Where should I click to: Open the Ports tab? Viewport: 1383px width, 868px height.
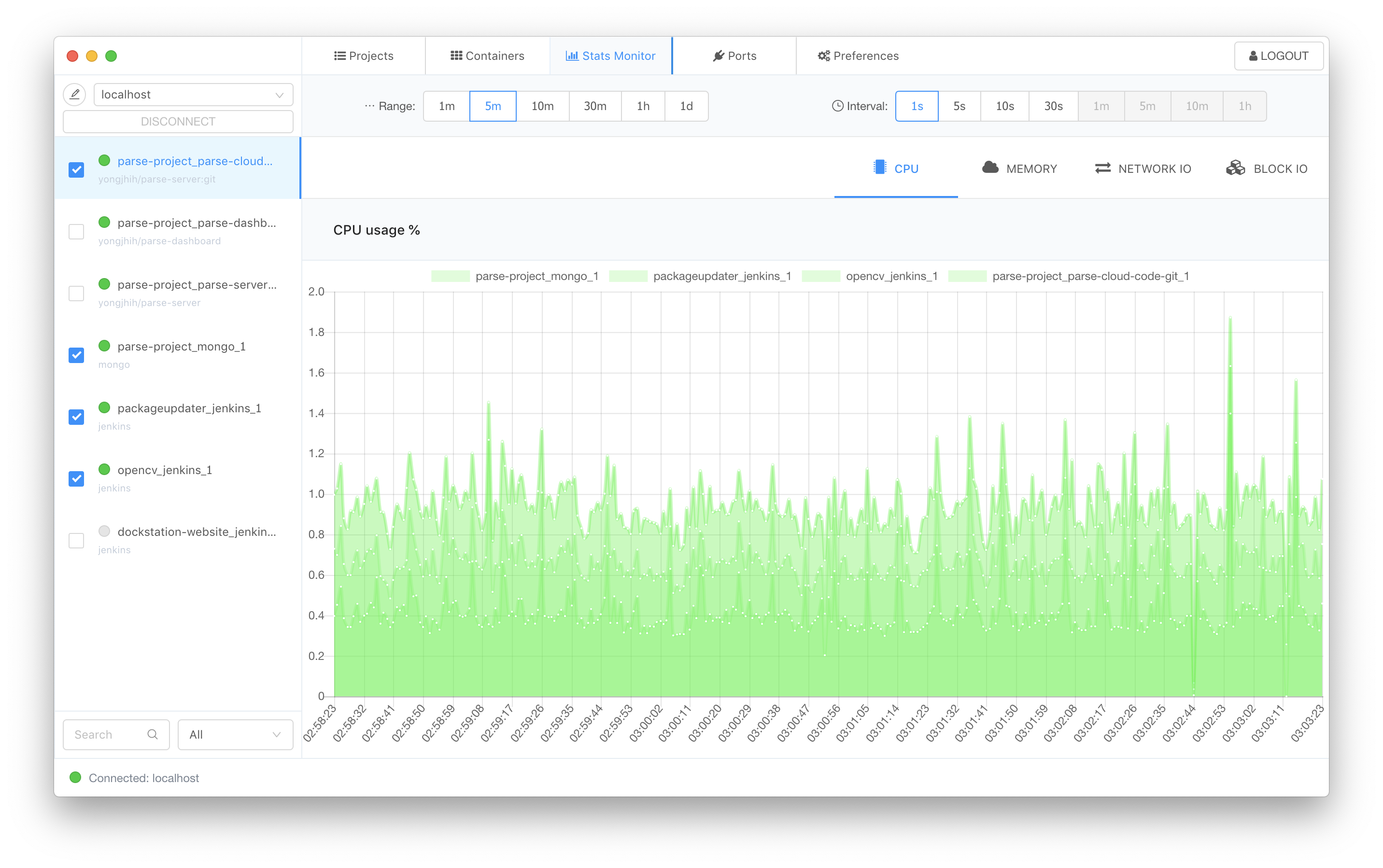coord(734,56)
